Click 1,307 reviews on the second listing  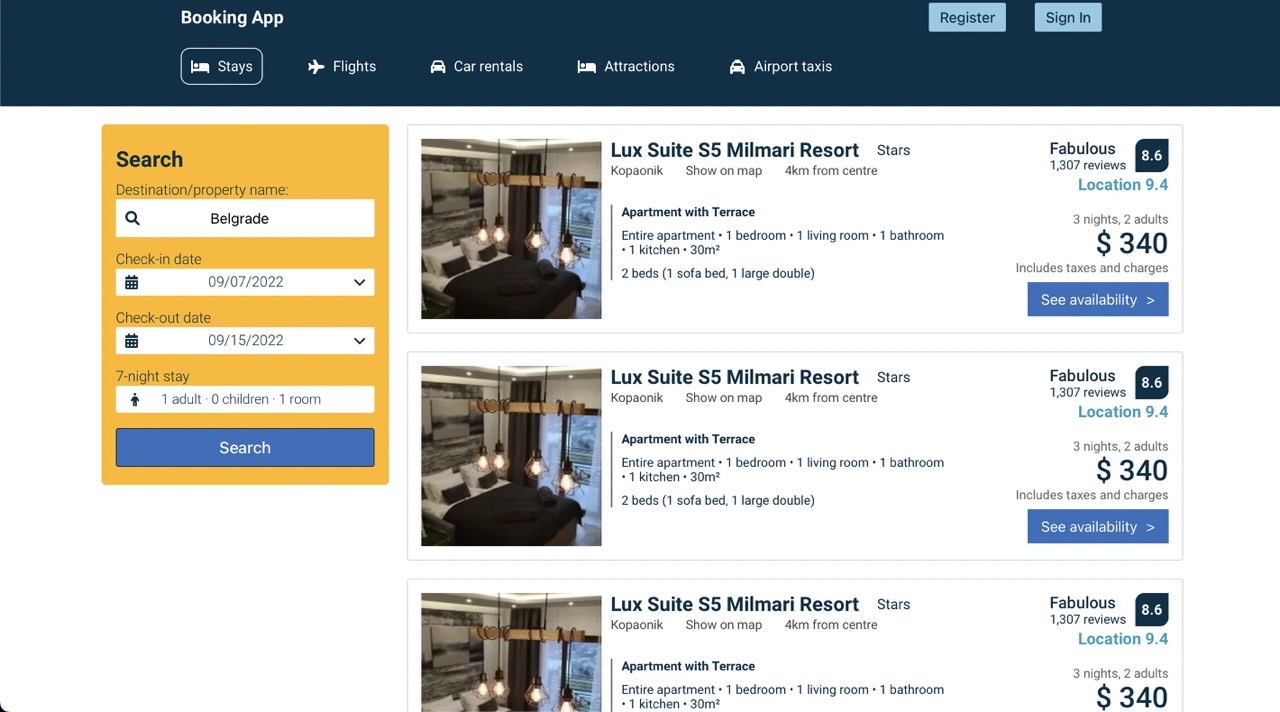(1088, 393)
